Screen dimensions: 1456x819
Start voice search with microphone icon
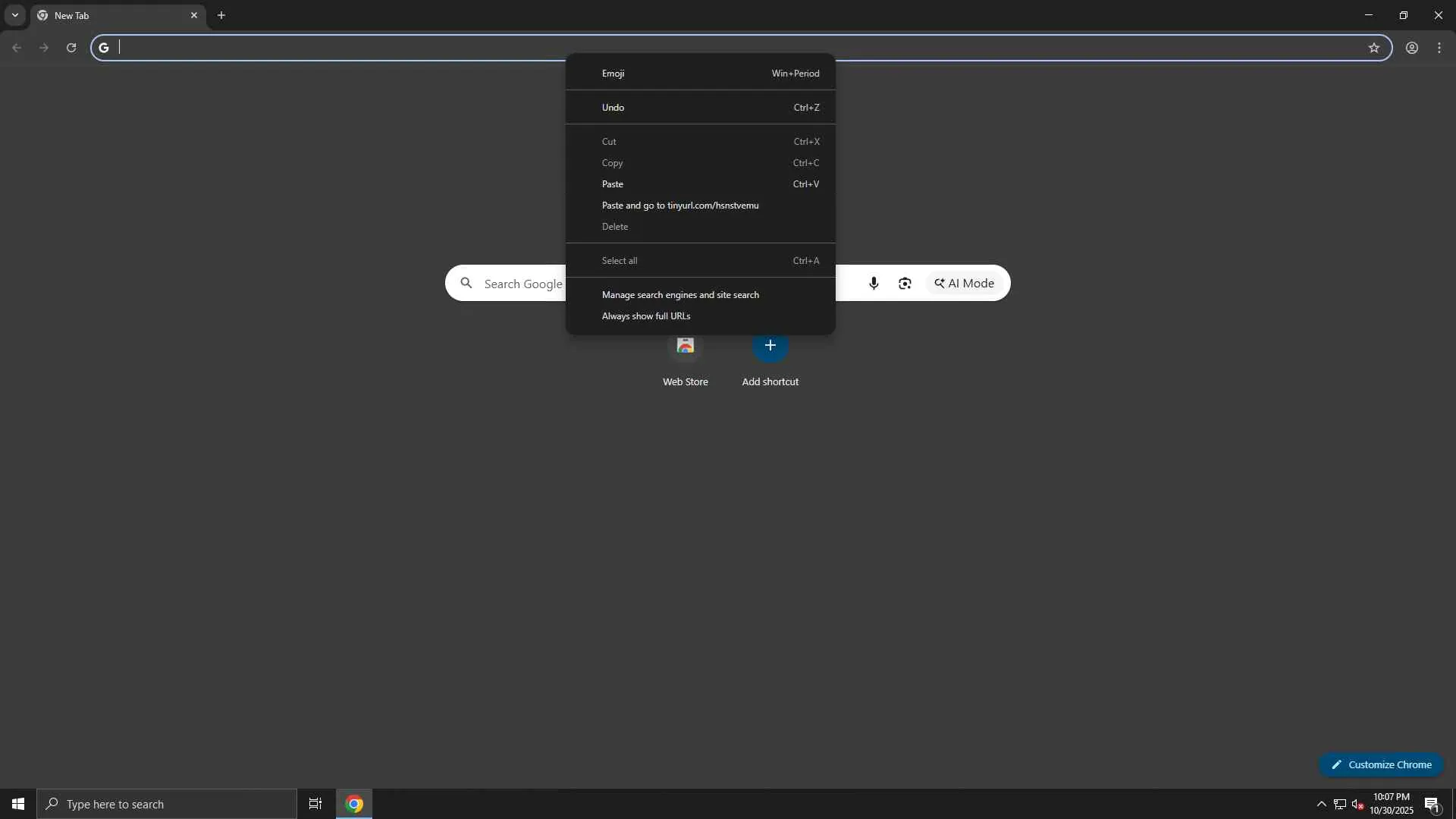pos(874,283)
